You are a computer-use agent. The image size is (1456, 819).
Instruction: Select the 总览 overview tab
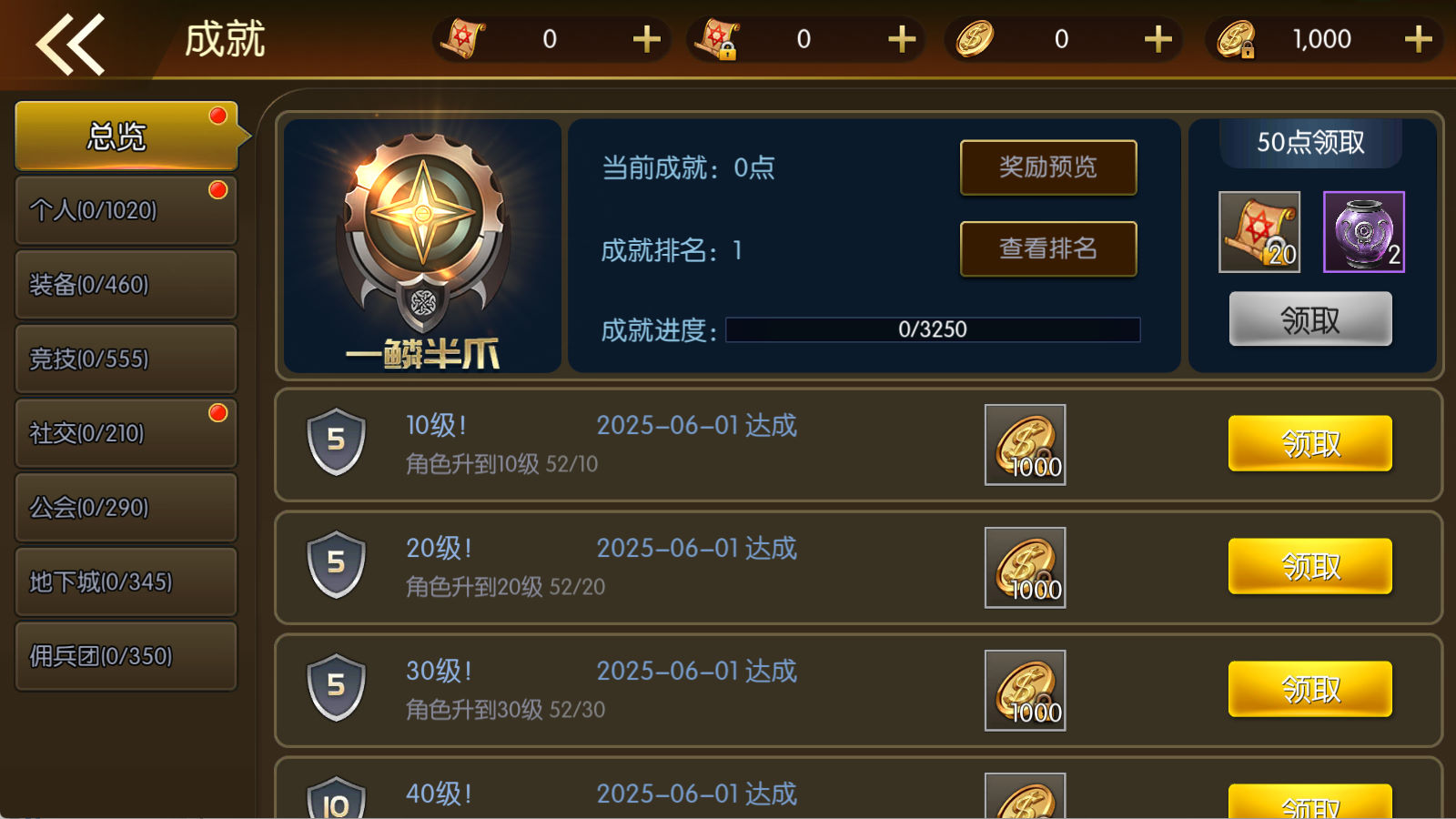tap(126, 136)
